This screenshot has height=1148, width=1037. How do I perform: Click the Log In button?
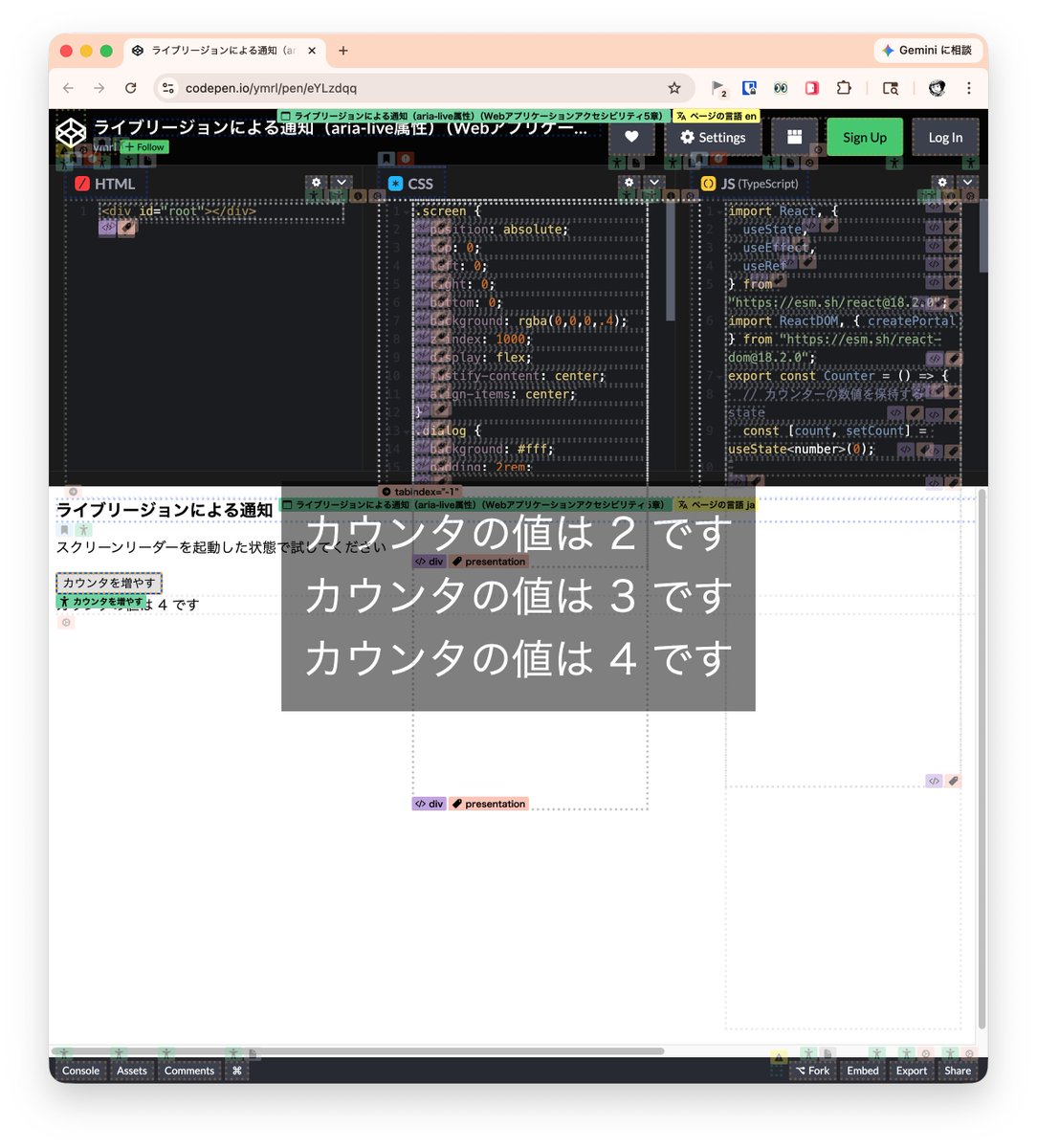point(945,137)
